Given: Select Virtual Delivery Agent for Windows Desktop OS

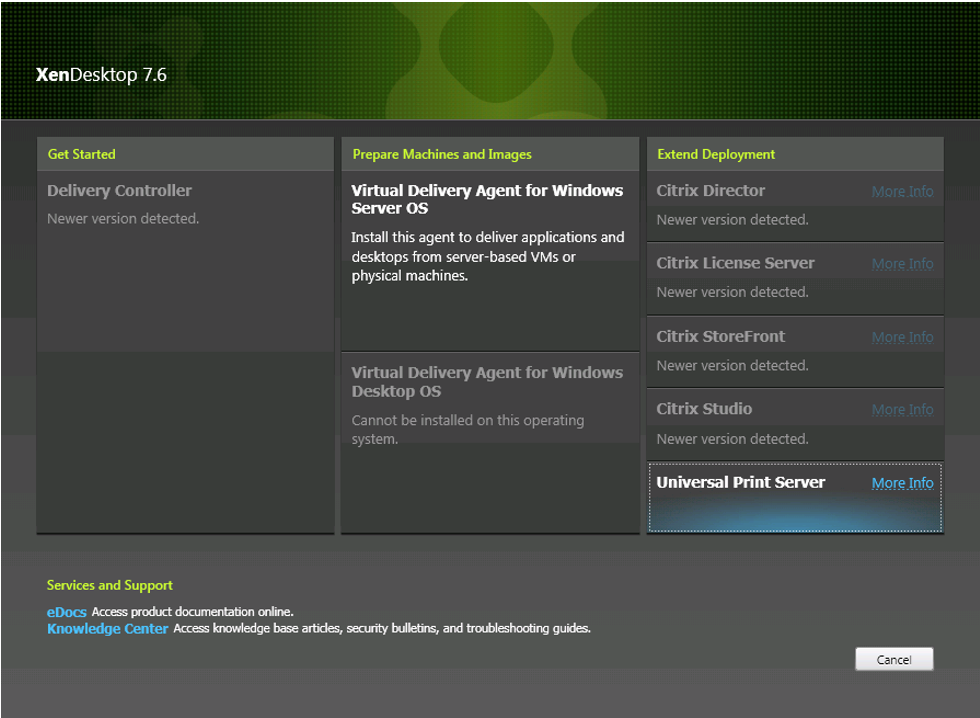Looking at the screenshot, I should 487,381.
